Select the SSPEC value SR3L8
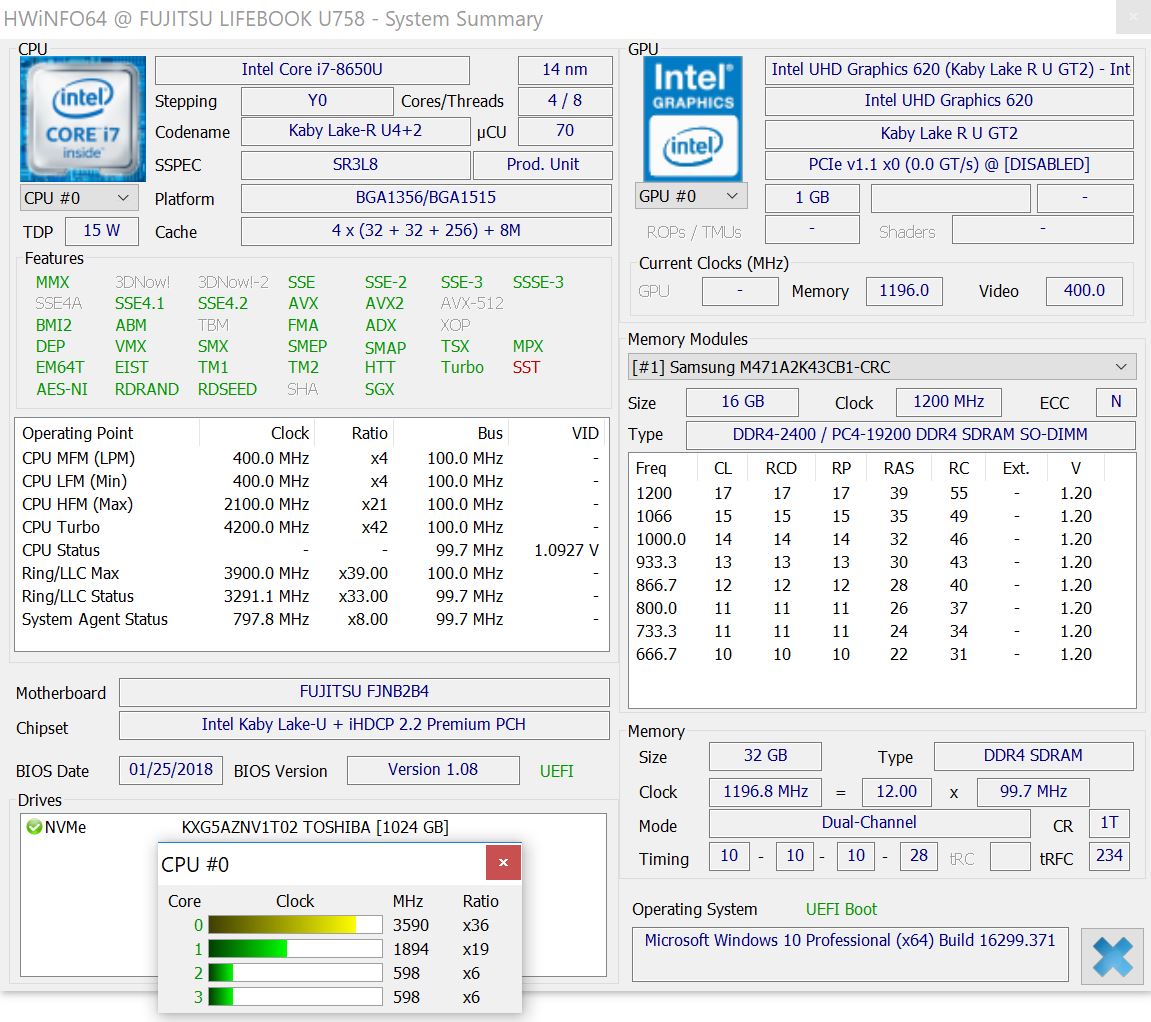This screenshot has height=1022, width=1151. [x=355, y=165]
